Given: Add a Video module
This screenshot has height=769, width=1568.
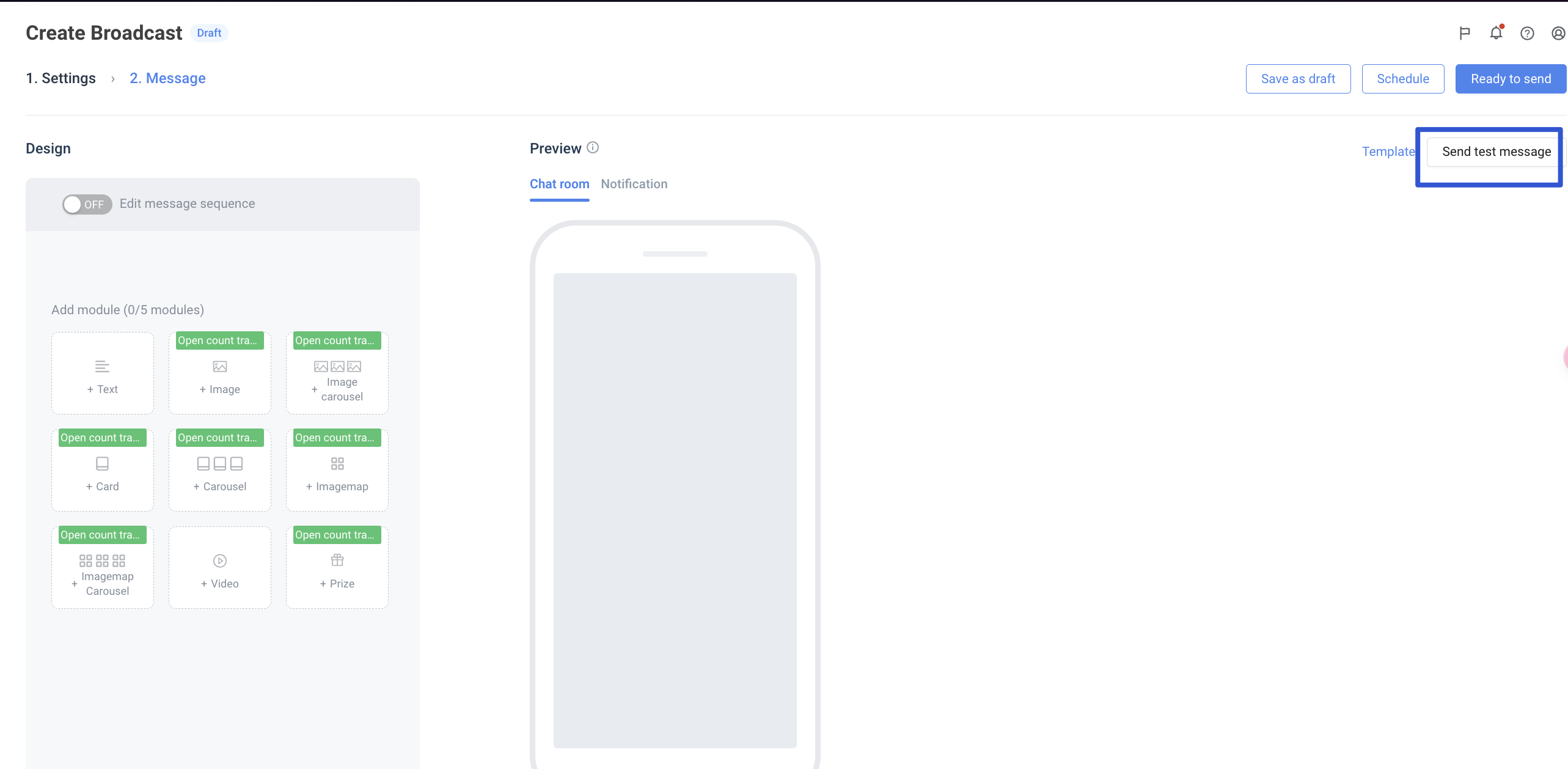Looking at the screenshot, I should click(x=219, y=568).
